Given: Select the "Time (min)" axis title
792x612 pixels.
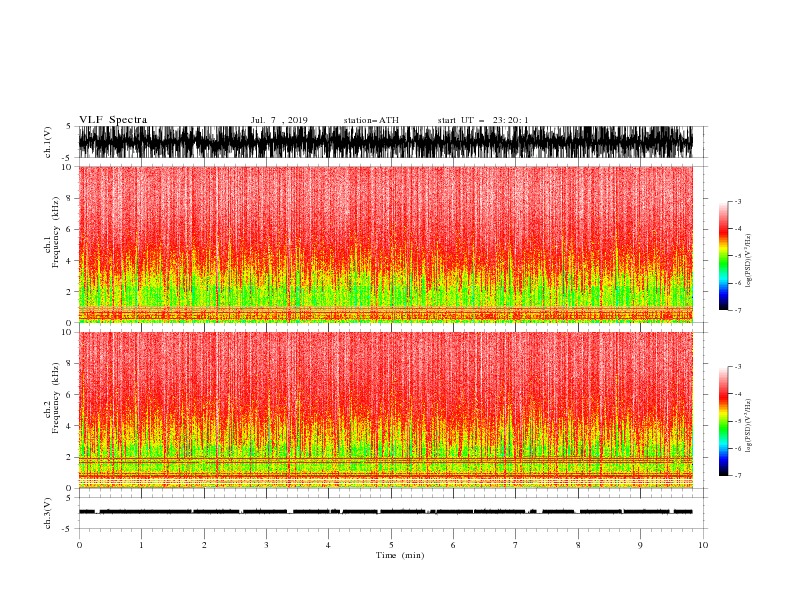Looking at the screenshot, I should pos(400,555).
